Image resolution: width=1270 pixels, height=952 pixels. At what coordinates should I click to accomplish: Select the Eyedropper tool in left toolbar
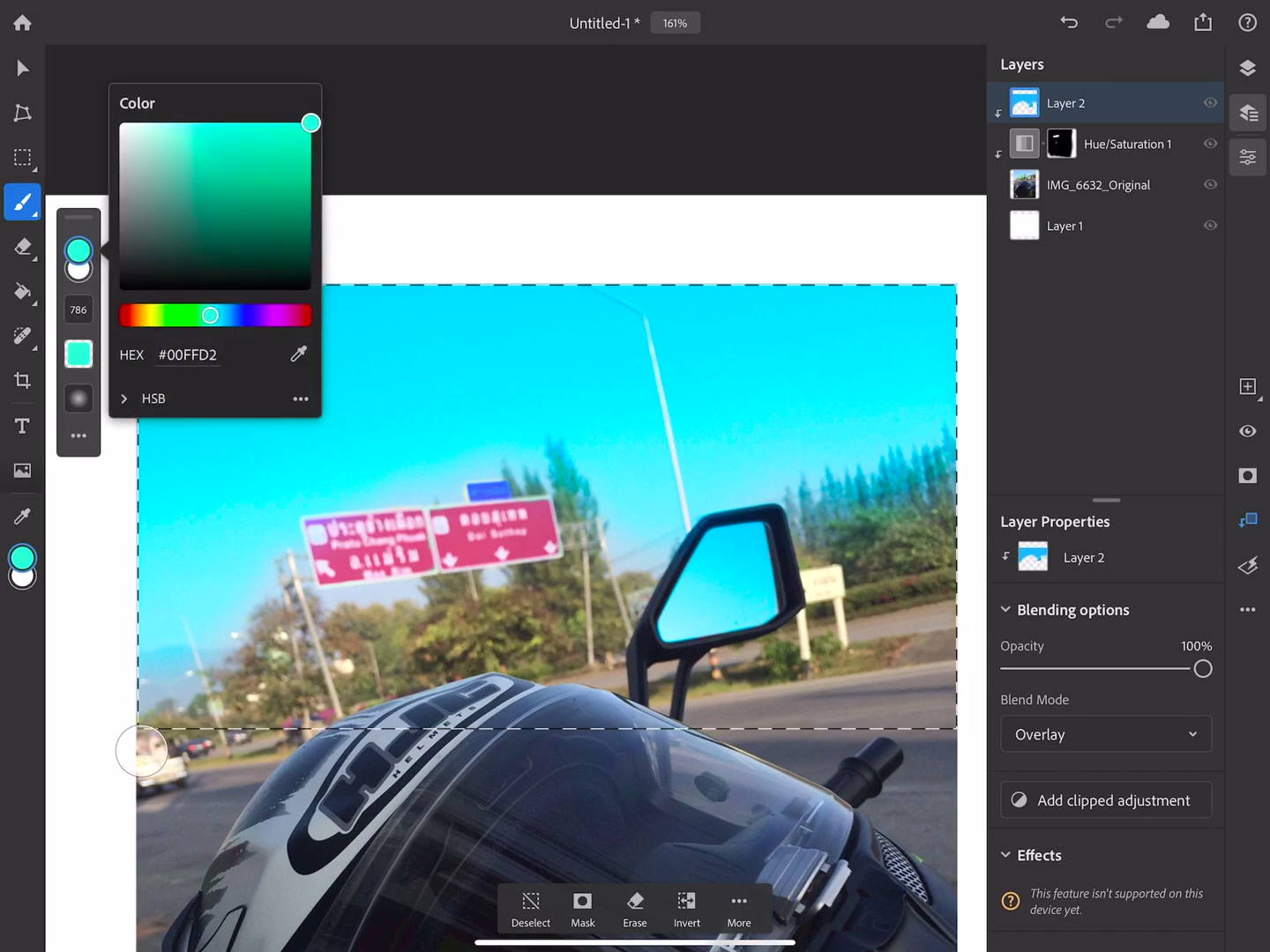click(x=23, y=516)
